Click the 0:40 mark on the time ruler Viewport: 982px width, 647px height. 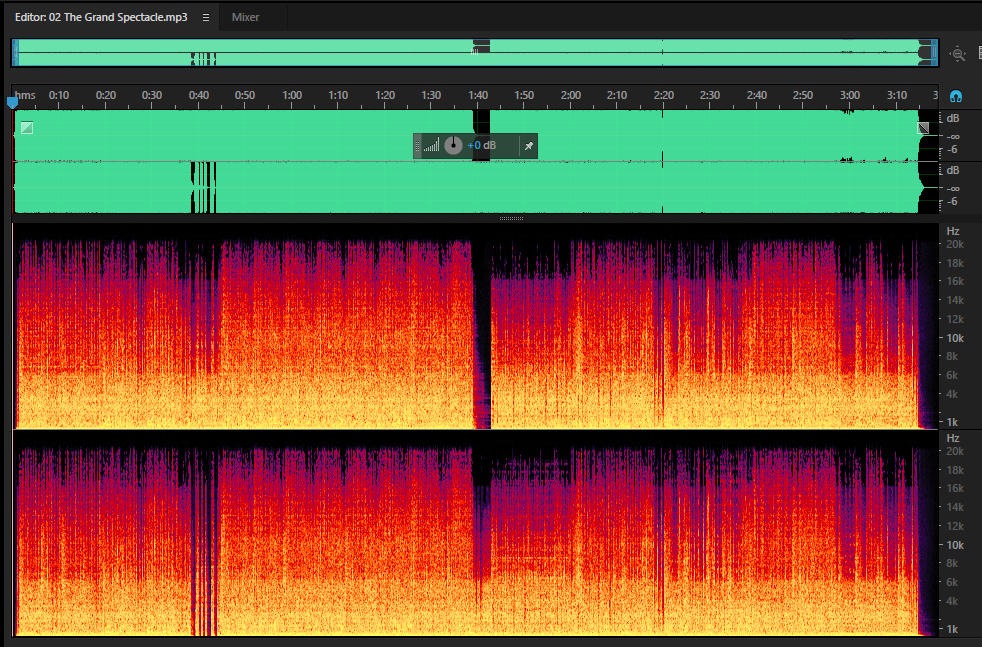click(x=199, y=95)
